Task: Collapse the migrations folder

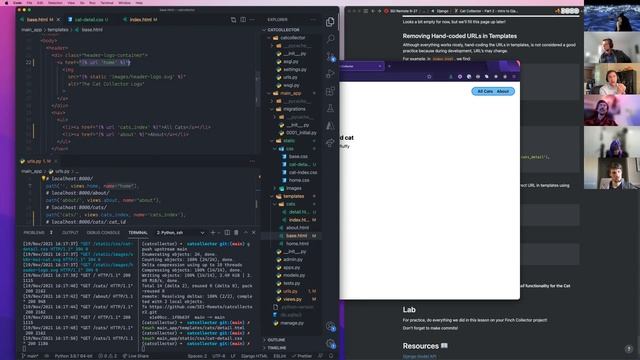Action: [x=295, y=109]
